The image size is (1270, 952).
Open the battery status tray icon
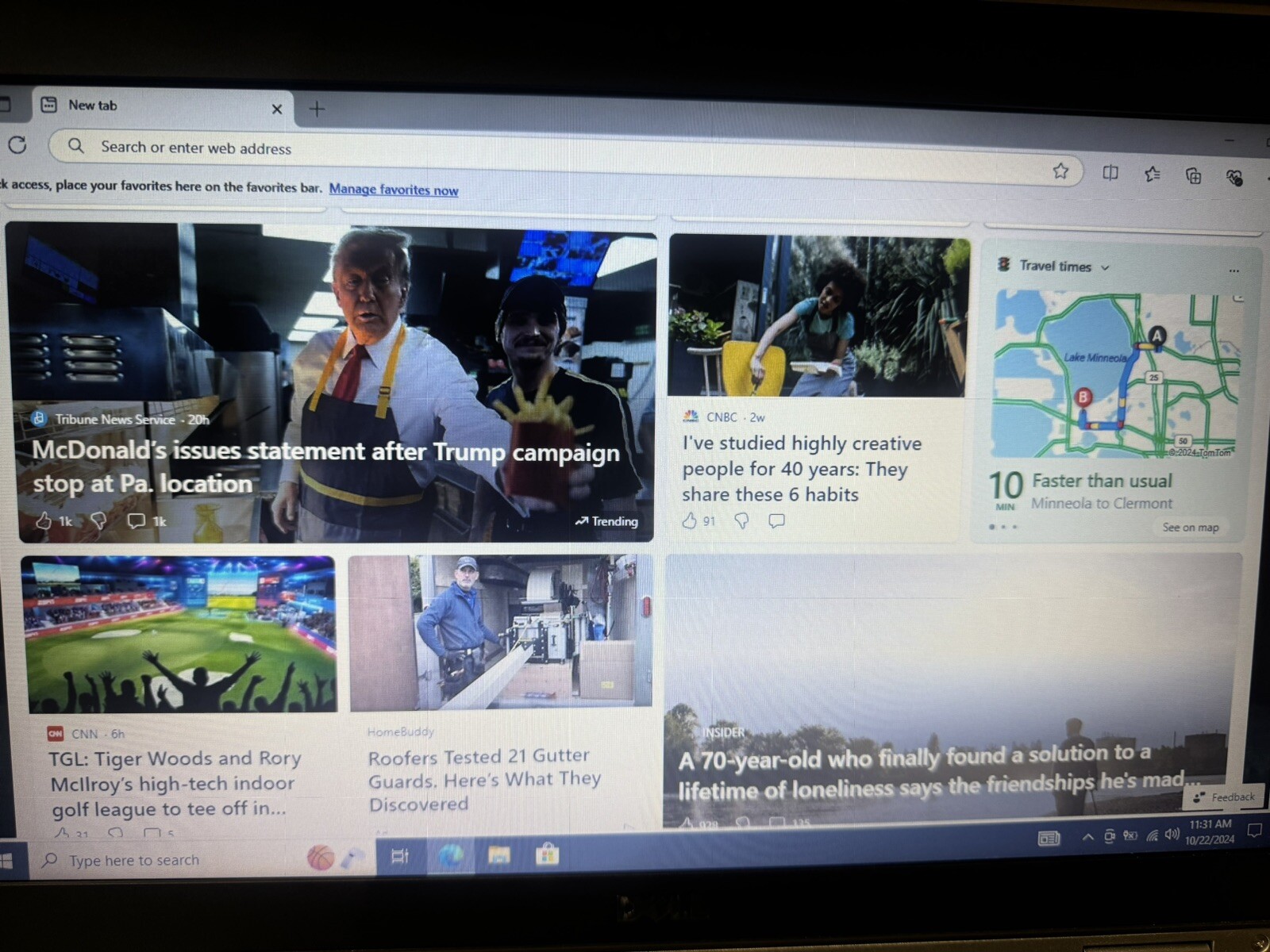tap(1130, 835)
